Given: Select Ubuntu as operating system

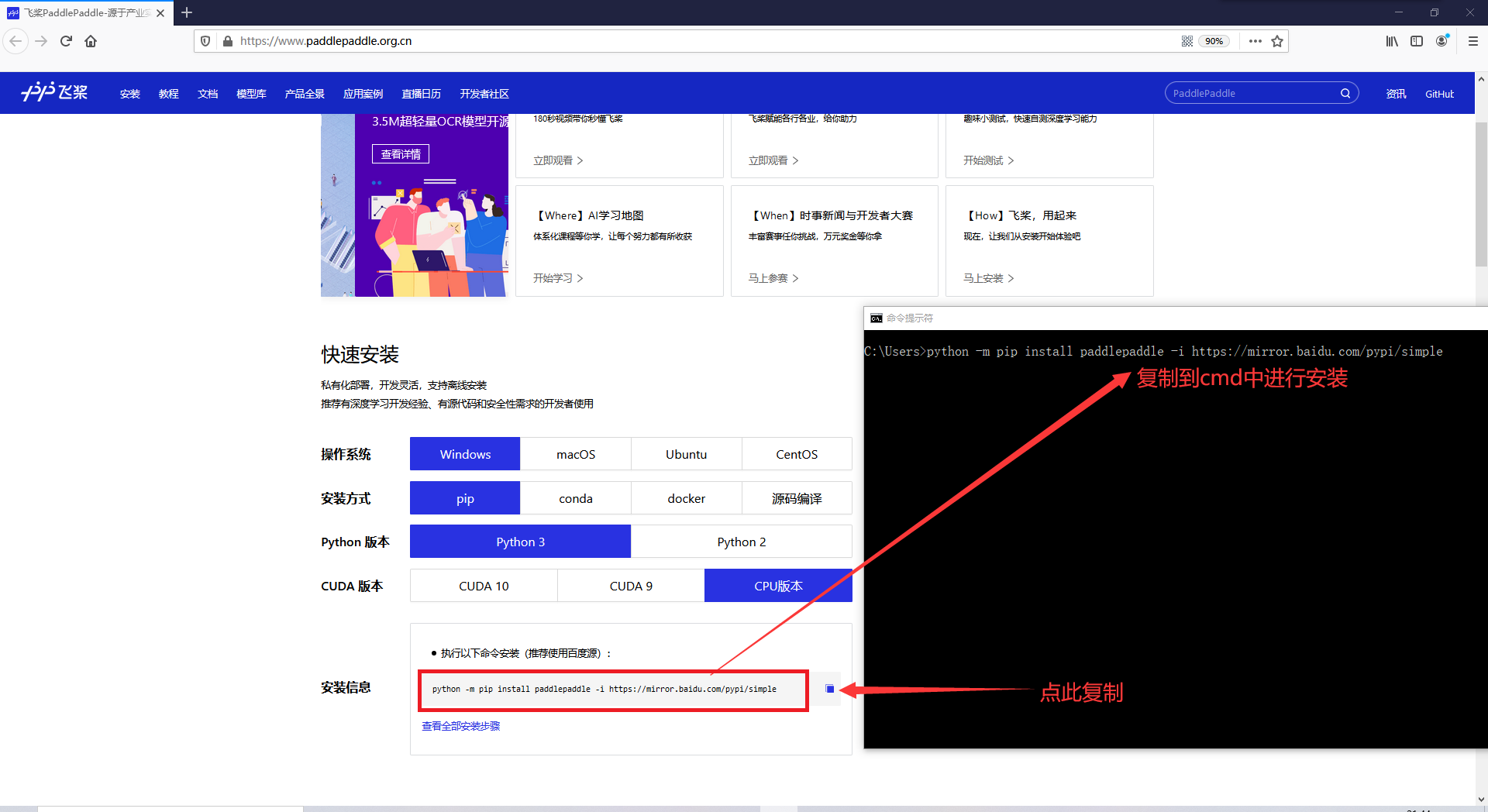Looking at the screenshot, I should click(x=687, y=454).
